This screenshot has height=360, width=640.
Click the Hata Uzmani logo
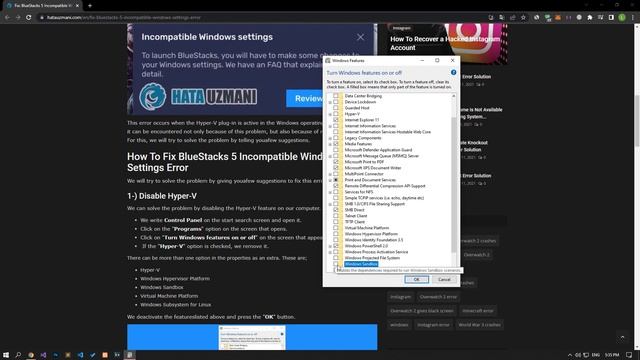tap(198, 97)
